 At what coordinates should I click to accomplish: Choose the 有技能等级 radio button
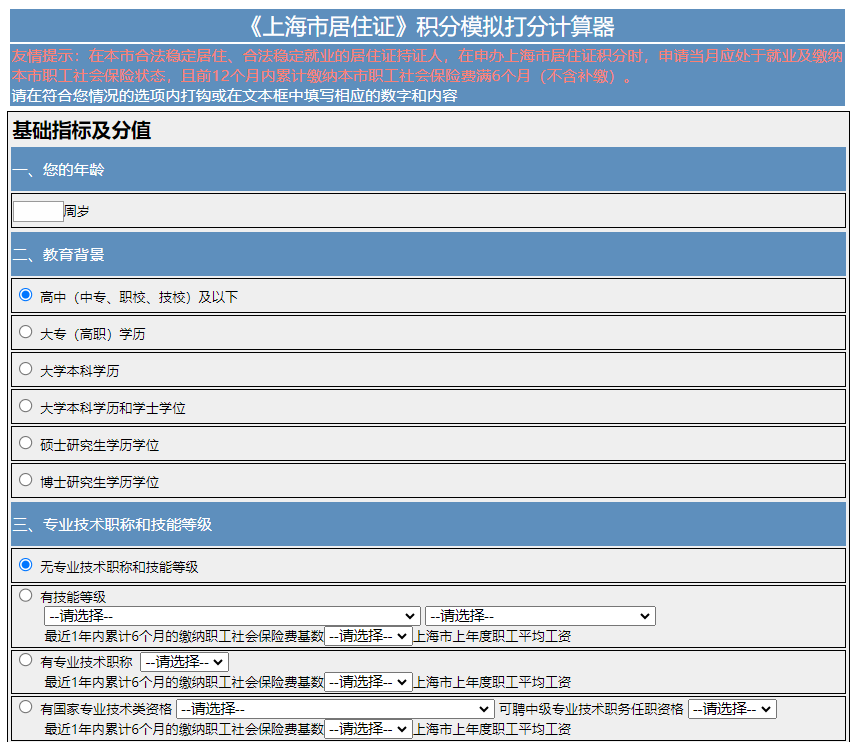click(26, 595)
